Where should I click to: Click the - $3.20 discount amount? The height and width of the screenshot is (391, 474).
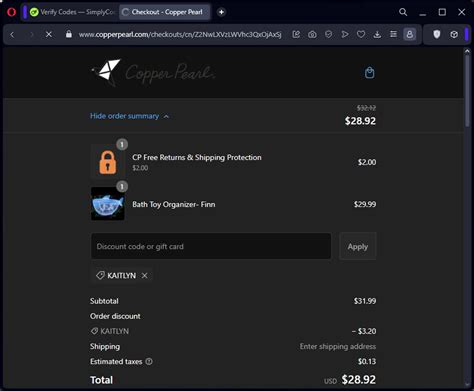(x=364, y=331)
